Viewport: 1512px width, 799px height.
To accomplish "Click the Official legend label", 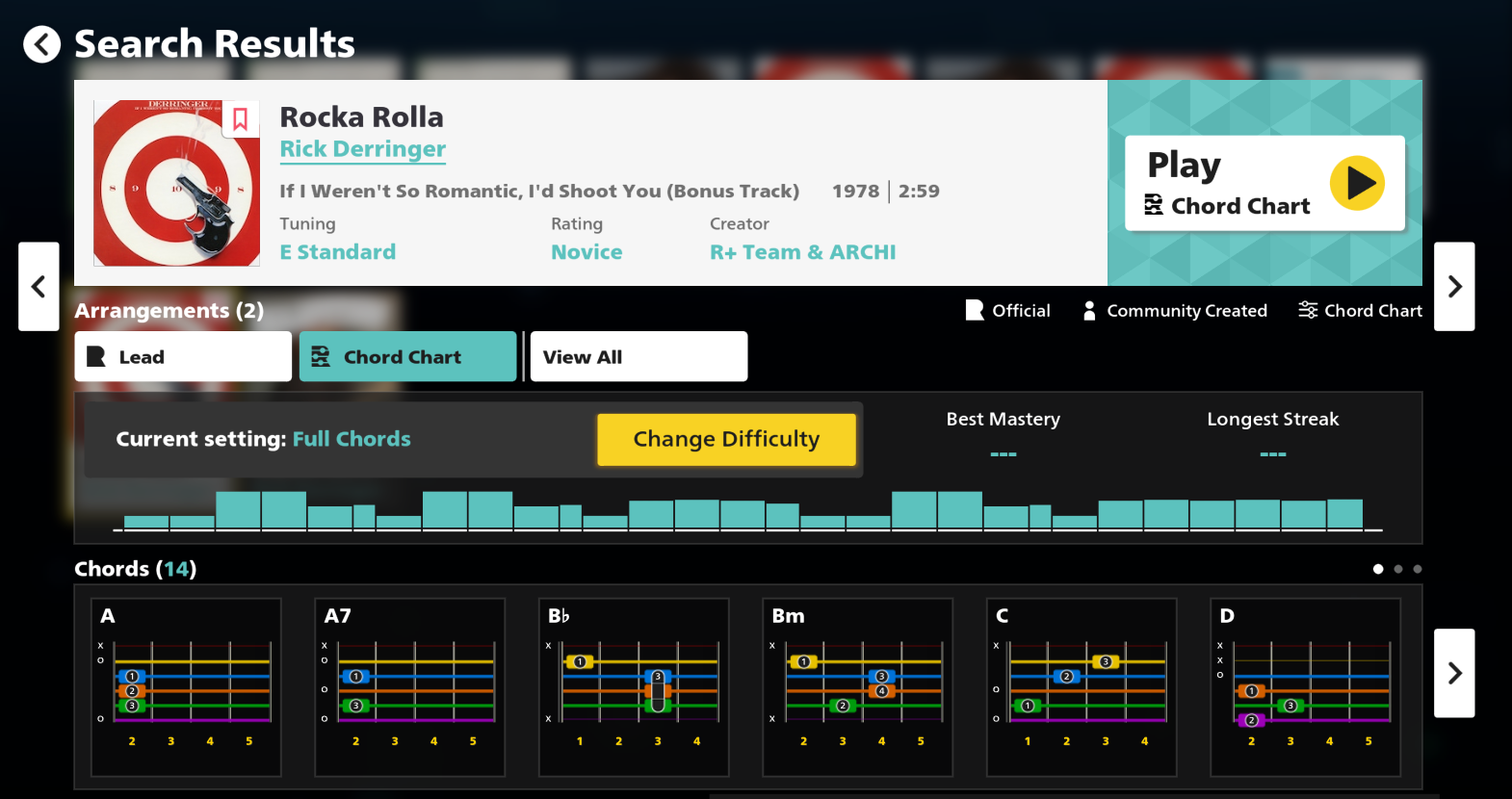I will click(x=1008, y=310).
